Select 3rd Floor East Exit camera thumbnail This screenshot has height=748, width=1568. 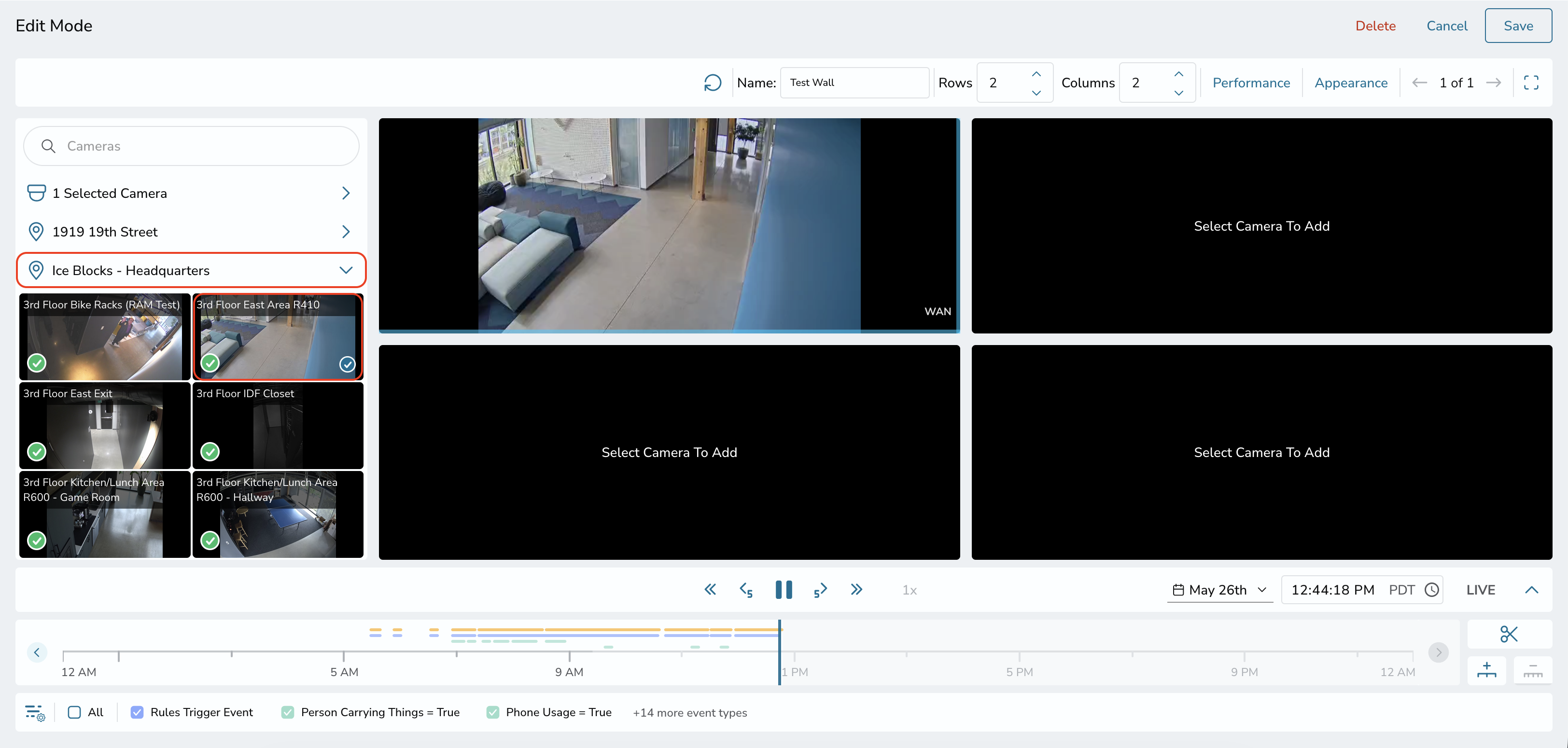105,426
